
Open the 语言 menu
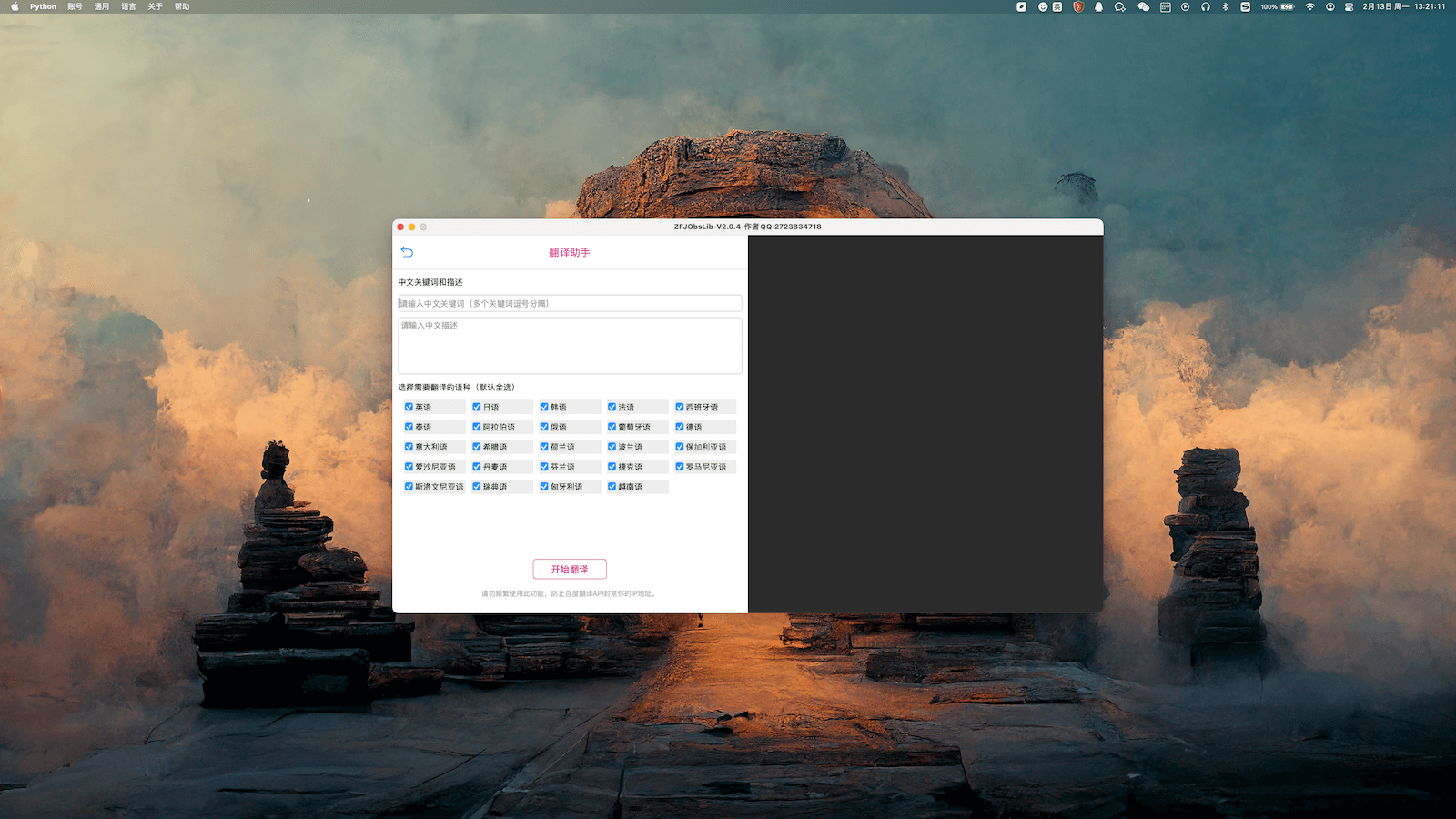[x=128, y=6]
